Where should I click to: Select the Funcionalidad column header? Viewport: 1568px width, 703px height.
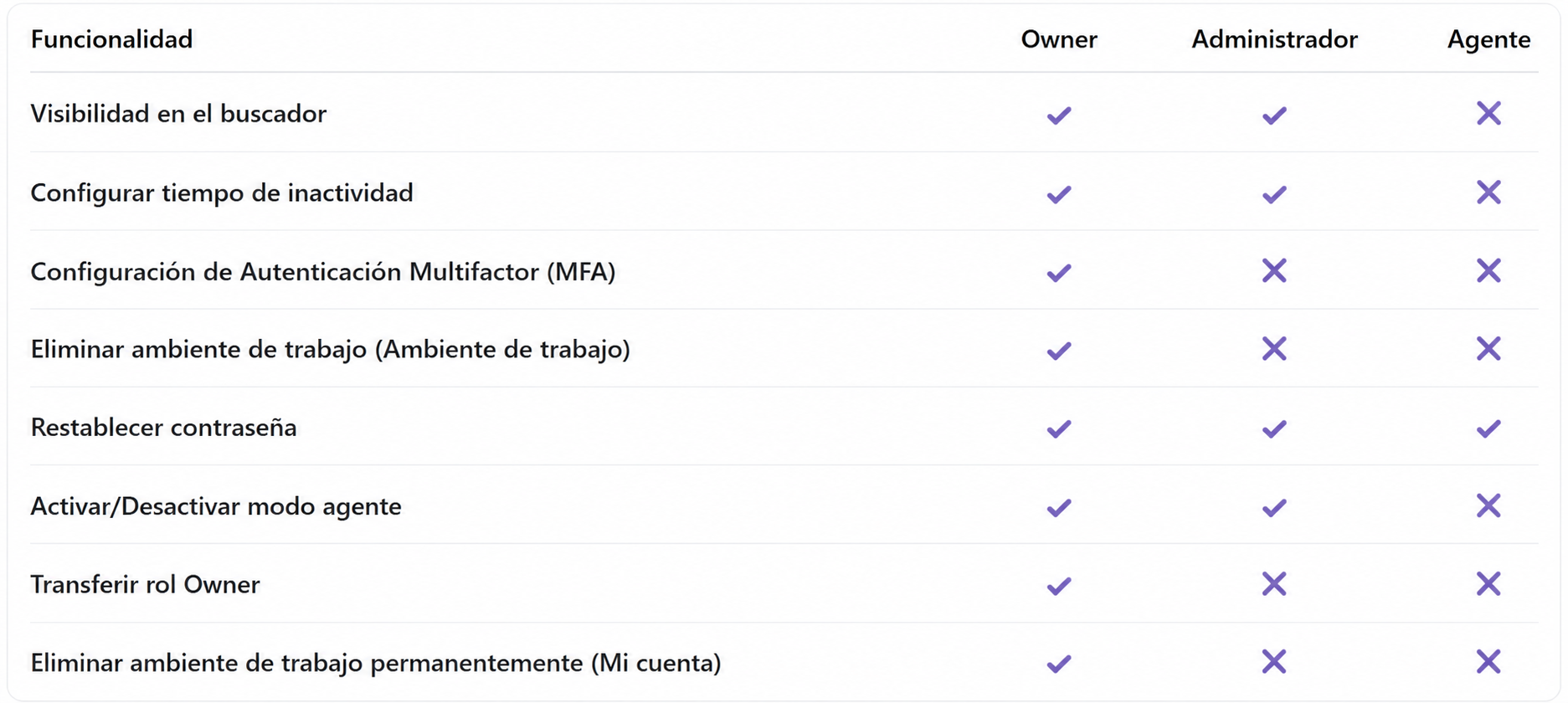point(111,39)
